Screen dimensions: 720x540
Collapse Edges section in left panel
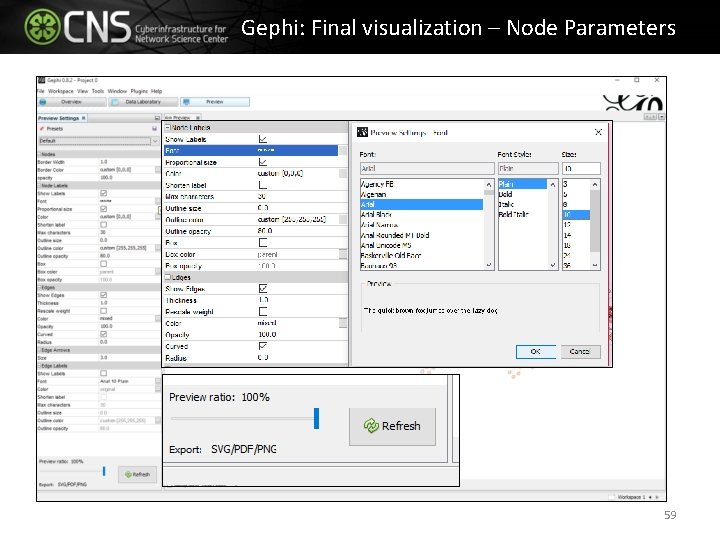click(x=39, y=287)
